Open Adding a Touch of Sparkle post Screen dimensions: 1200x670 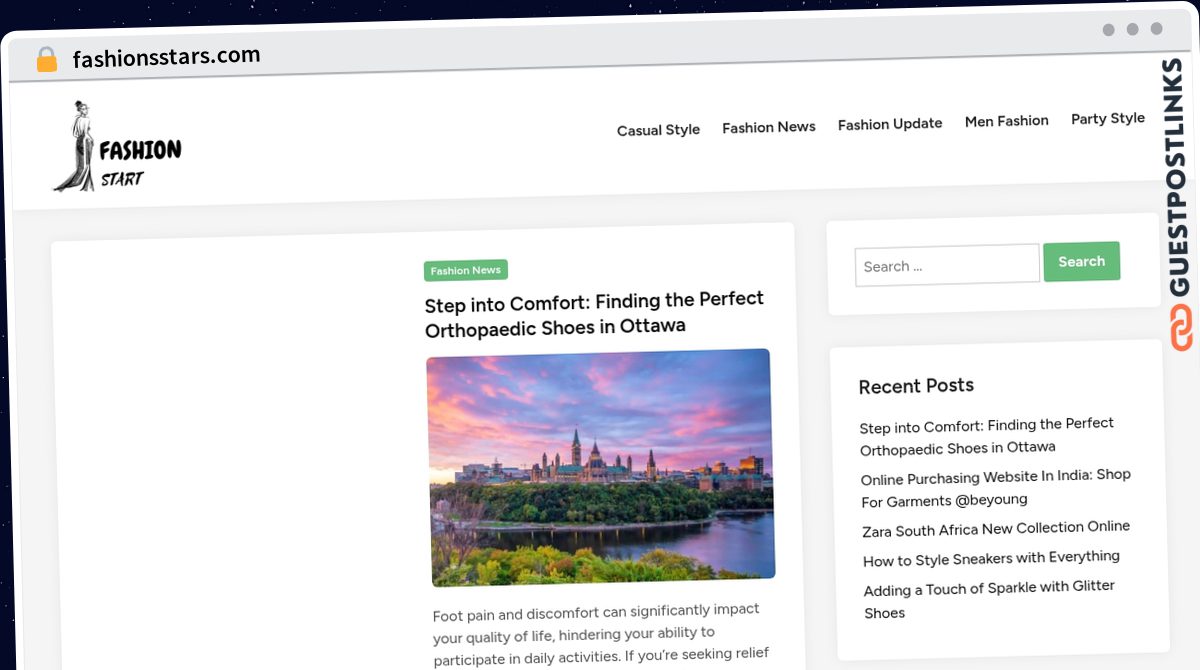[x=989, y=599]
